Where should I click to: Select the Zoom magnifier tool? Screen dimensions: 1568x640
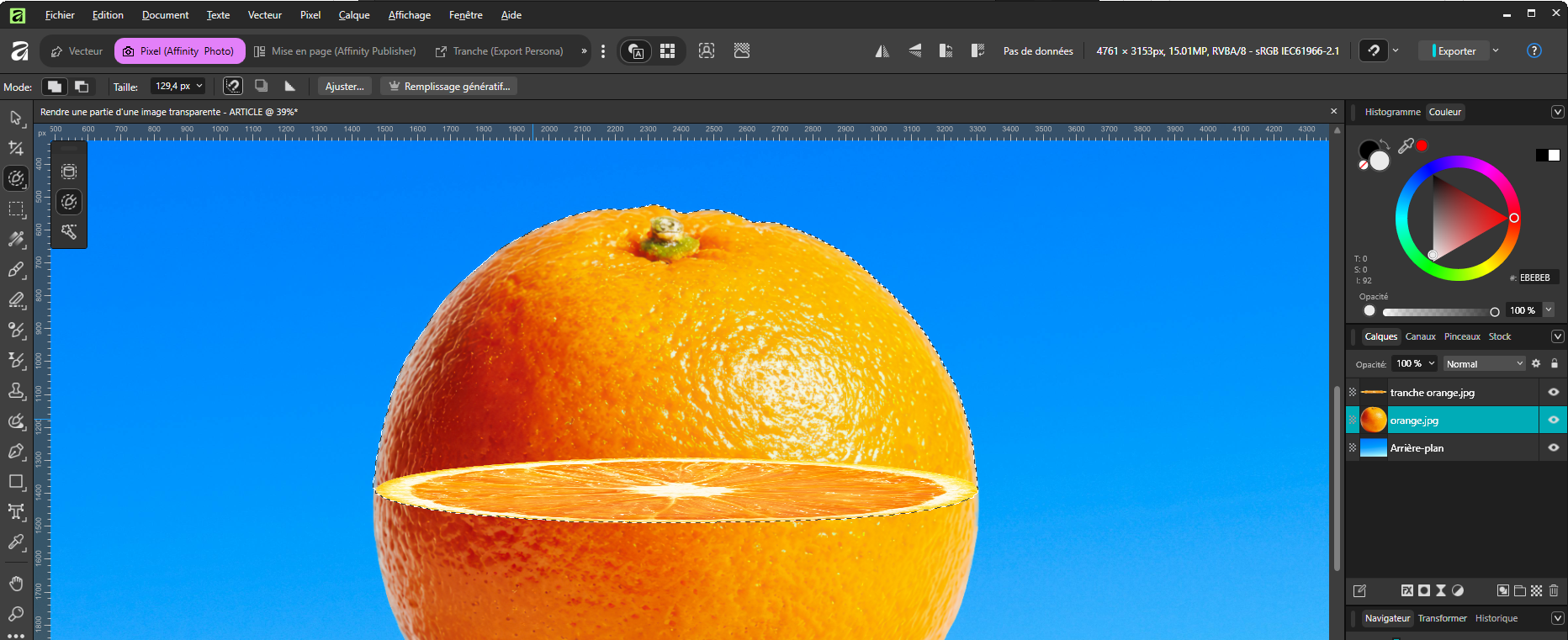16,614
